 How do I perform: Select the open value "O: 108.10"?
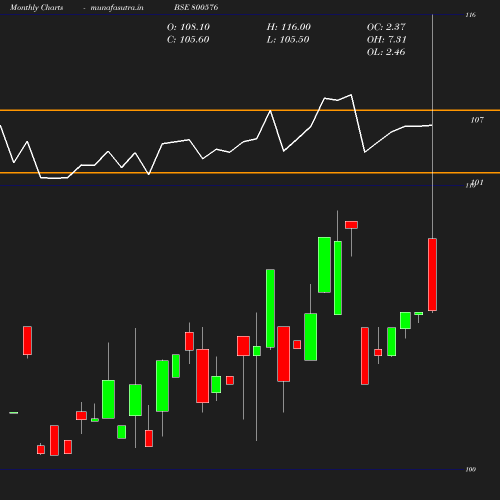(x=188, y=27)
